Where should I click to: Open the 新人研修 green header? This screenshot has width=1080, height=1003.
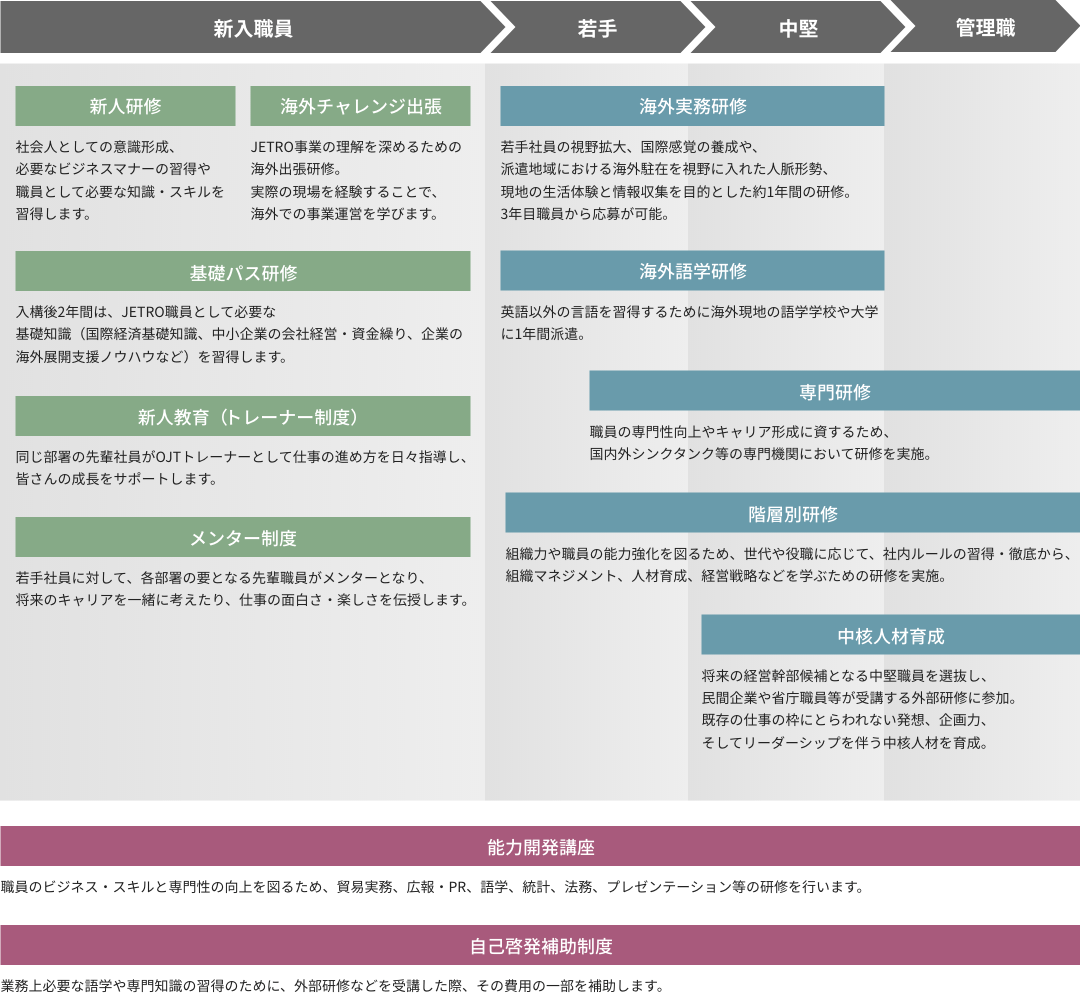click(x=125, y=106)
